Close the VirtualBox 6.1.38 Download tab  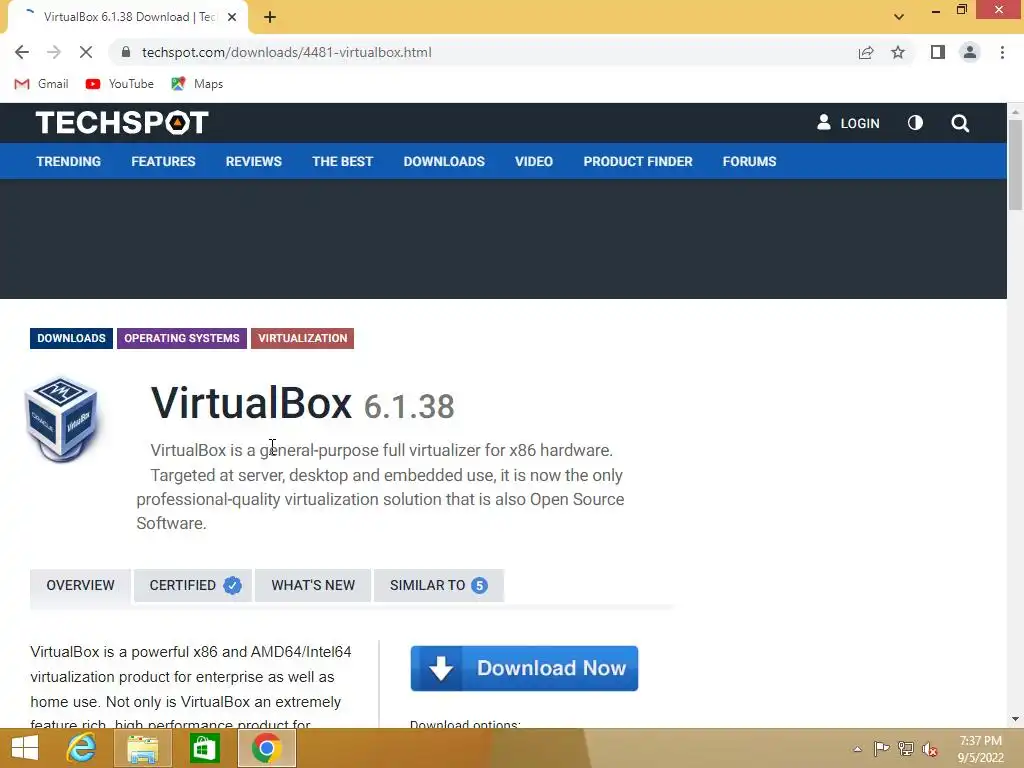coord(232,17)
